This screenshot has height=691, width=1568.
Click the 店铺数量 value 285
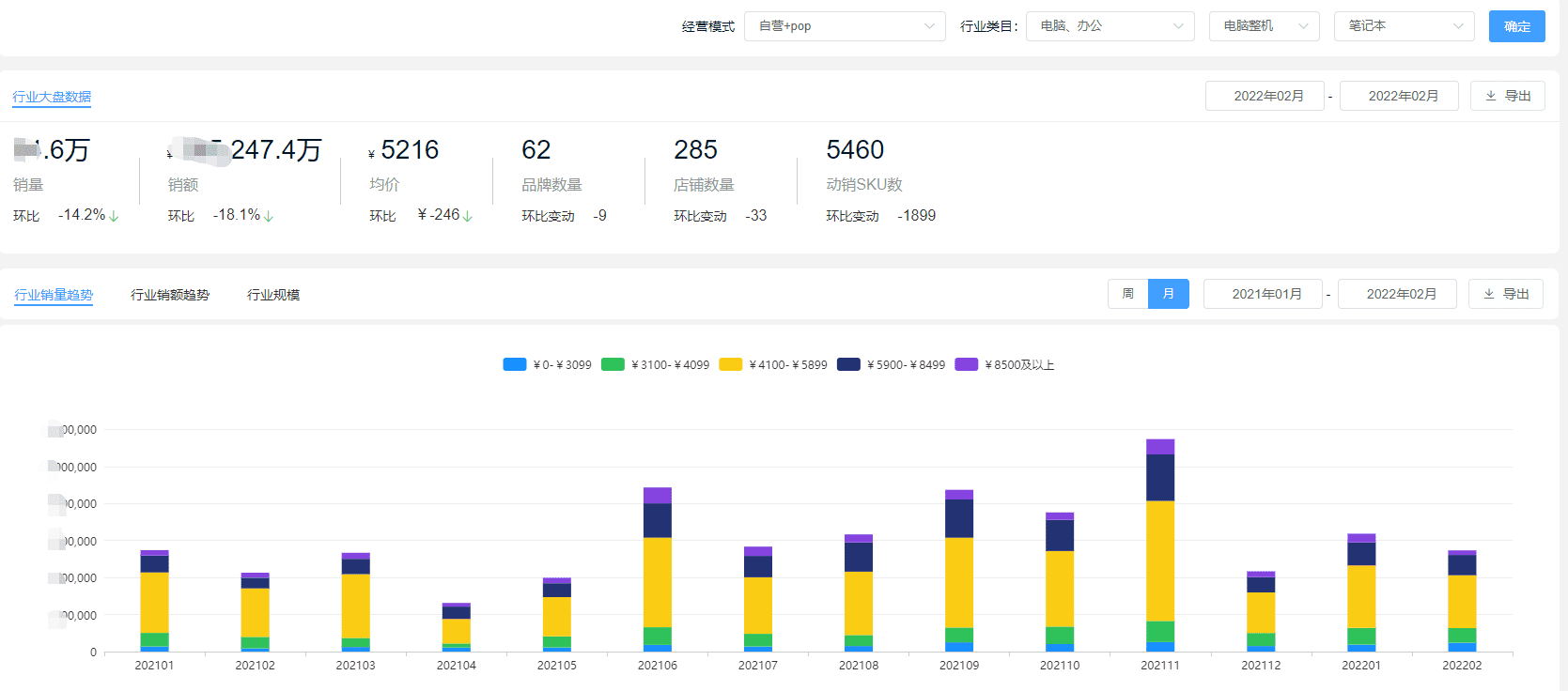[695, 150]
